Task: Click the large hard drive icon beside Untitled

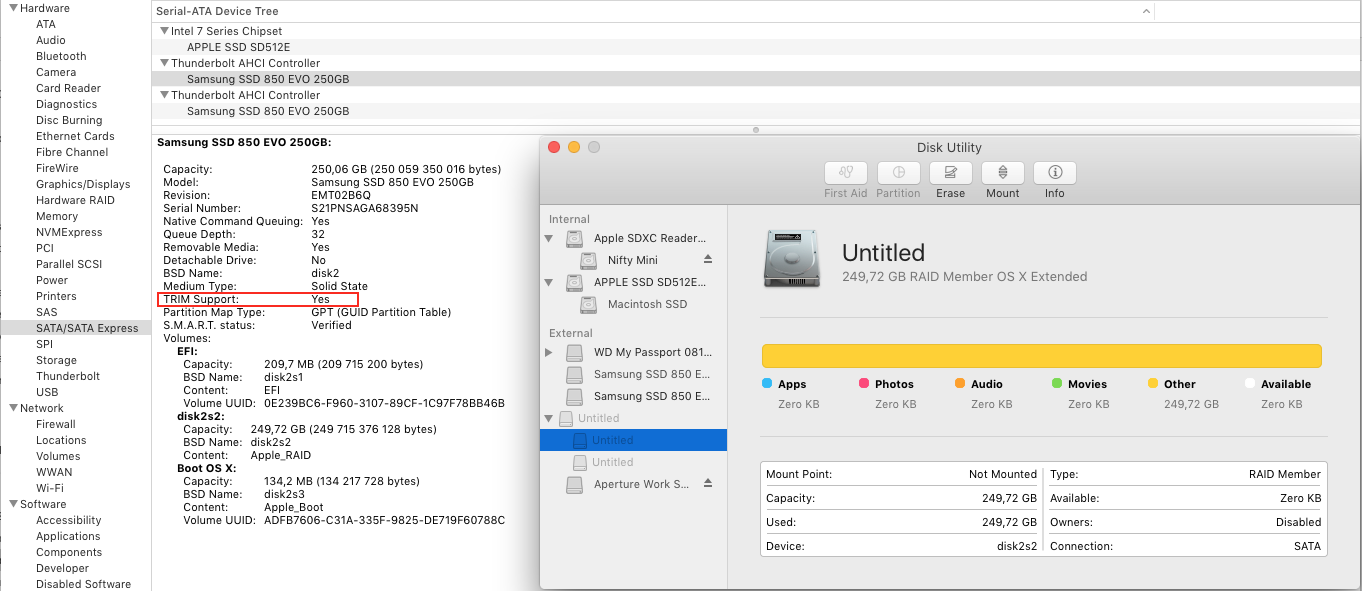Action: tap(793, 257)
